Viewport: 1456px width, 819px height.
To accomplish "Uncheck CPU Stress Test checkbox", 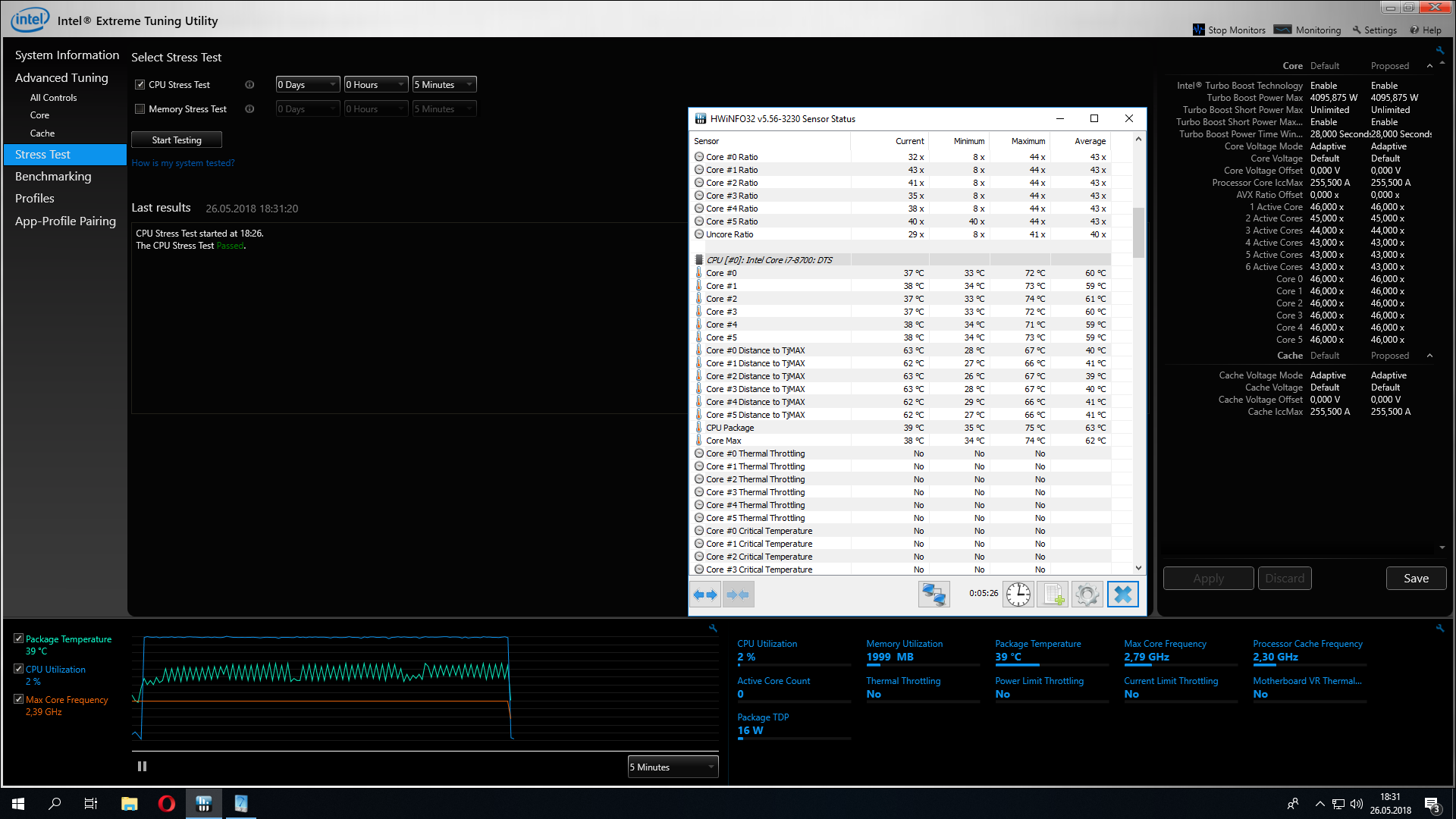I will pyautogui.click(x=140, y=85).
